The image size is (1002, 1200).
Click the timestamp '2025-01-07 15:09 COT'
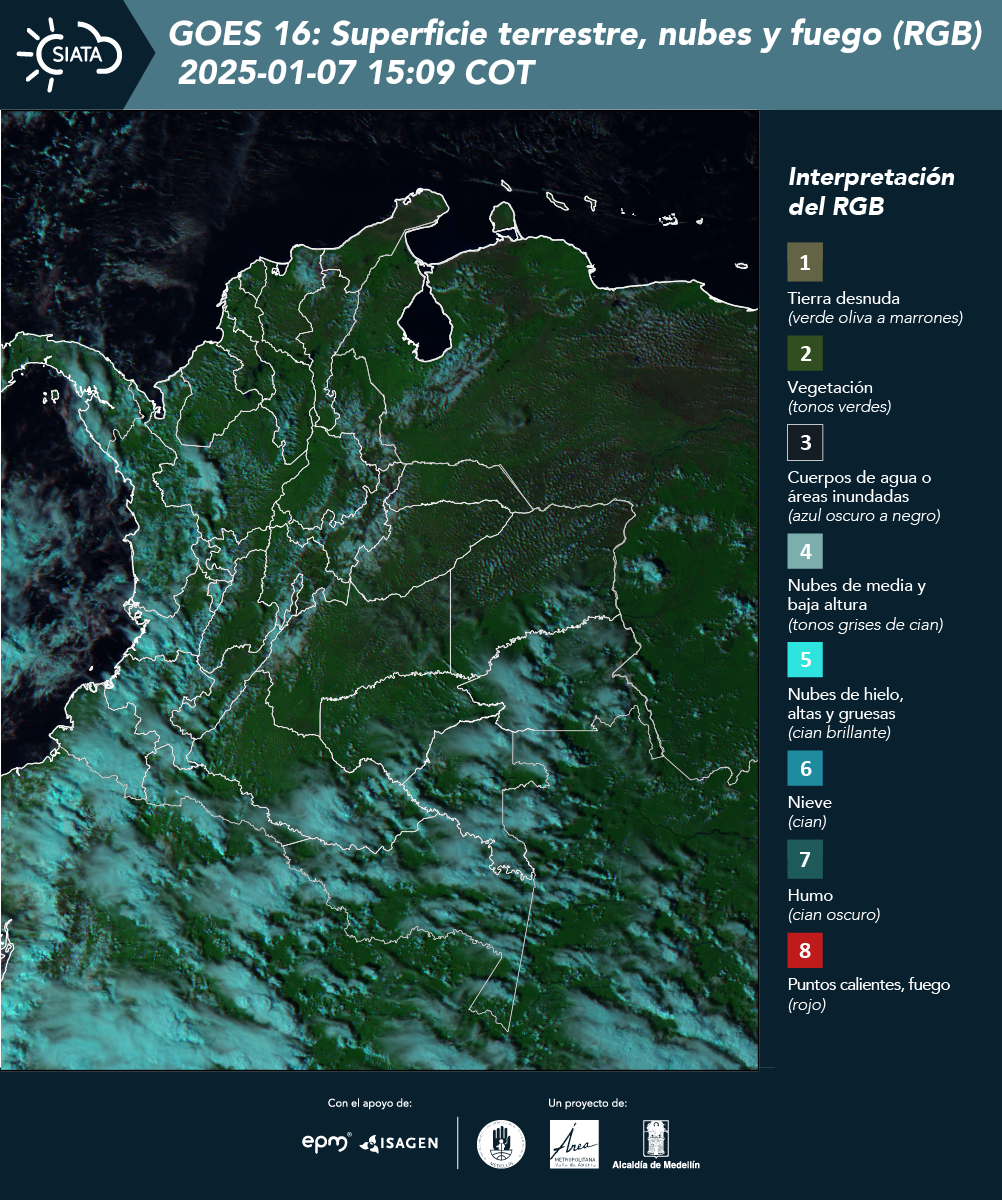tap(355, 72)
